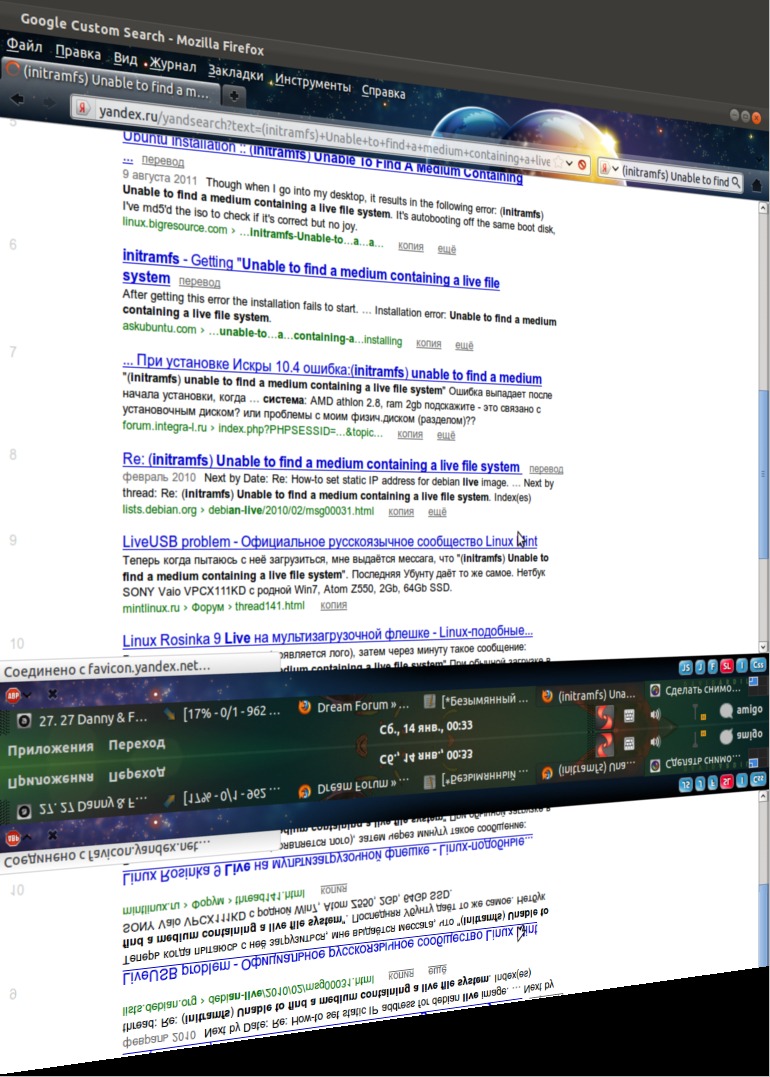
Task: Switch to upright '[17% - 0/1 - 962...' taskbar window
Action: click(x=222, y=712)
